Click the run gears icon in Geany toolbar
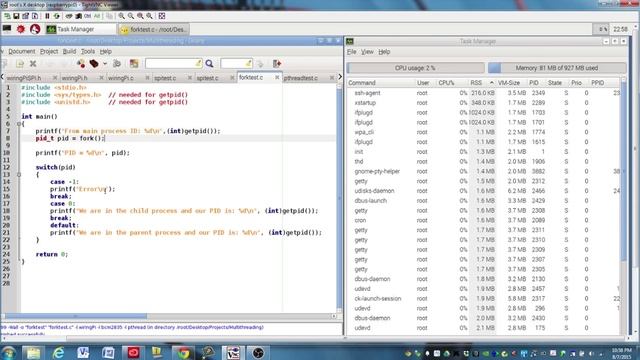640x360 pixels. [x=117, y=64]
